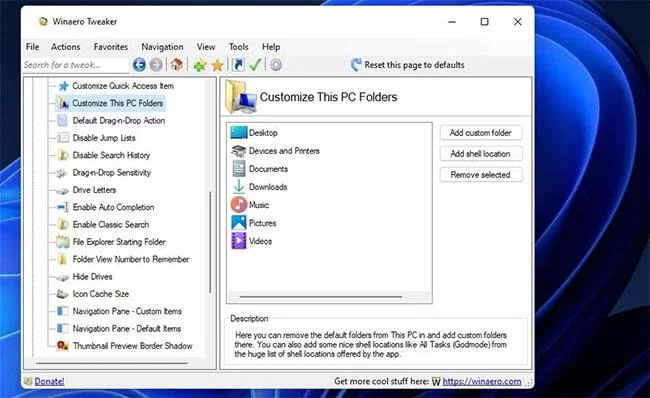Click the Donate coin icon
Image resolution: width=650 pixels, height=398 pixels.
pos(28,381)
